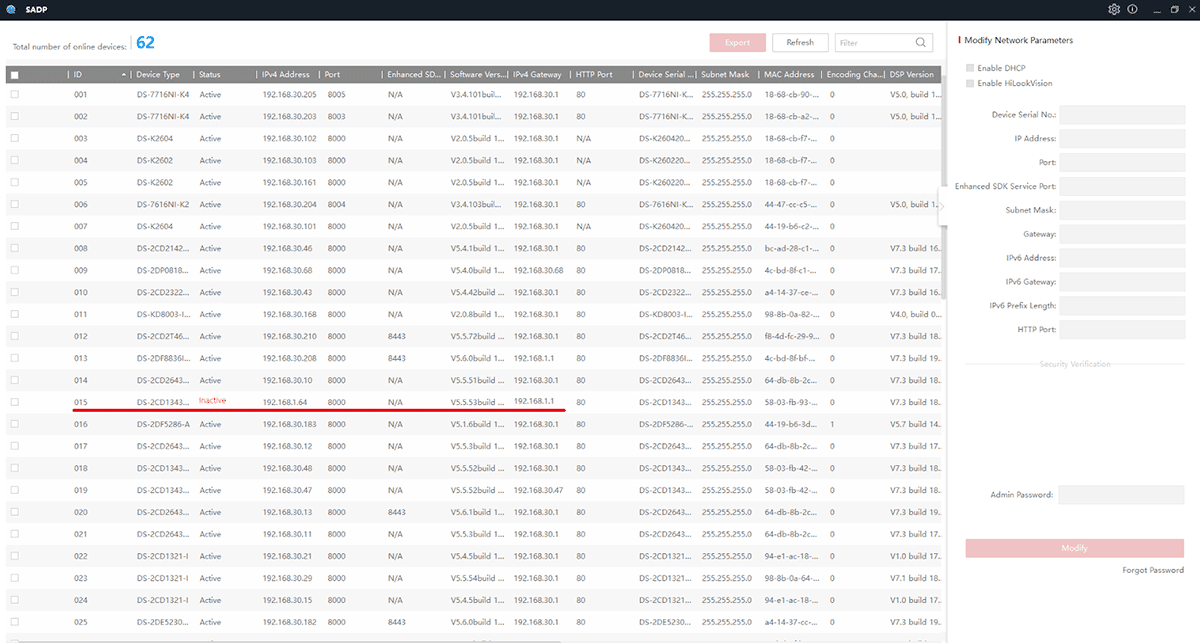Click the IP Address input field
This screenshot has height=643, width=1200.
coord(1121,138)
